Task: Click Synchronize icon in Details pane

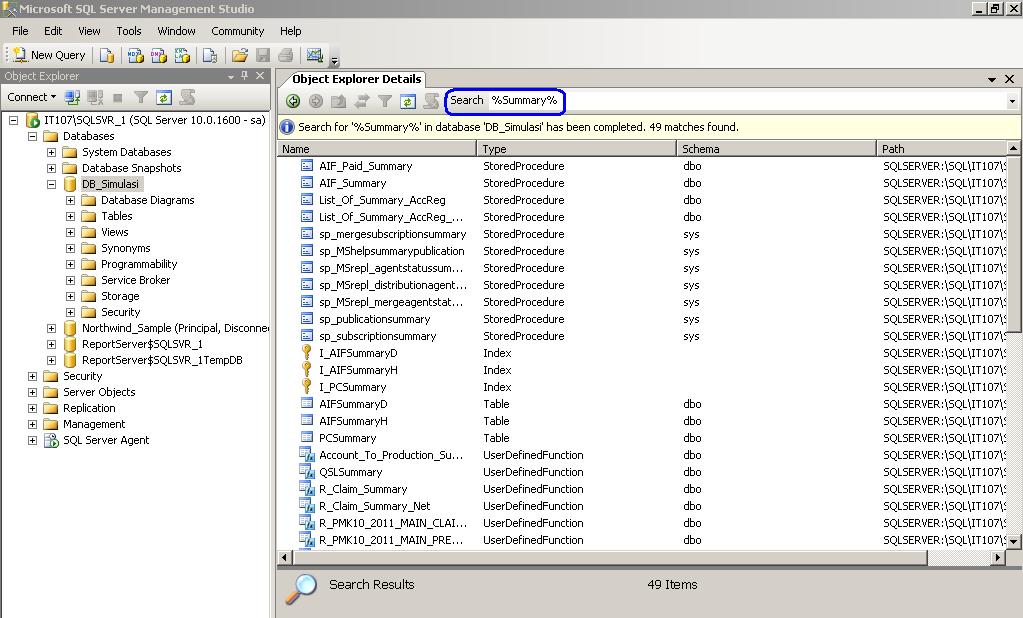Action: pos(362,101)
